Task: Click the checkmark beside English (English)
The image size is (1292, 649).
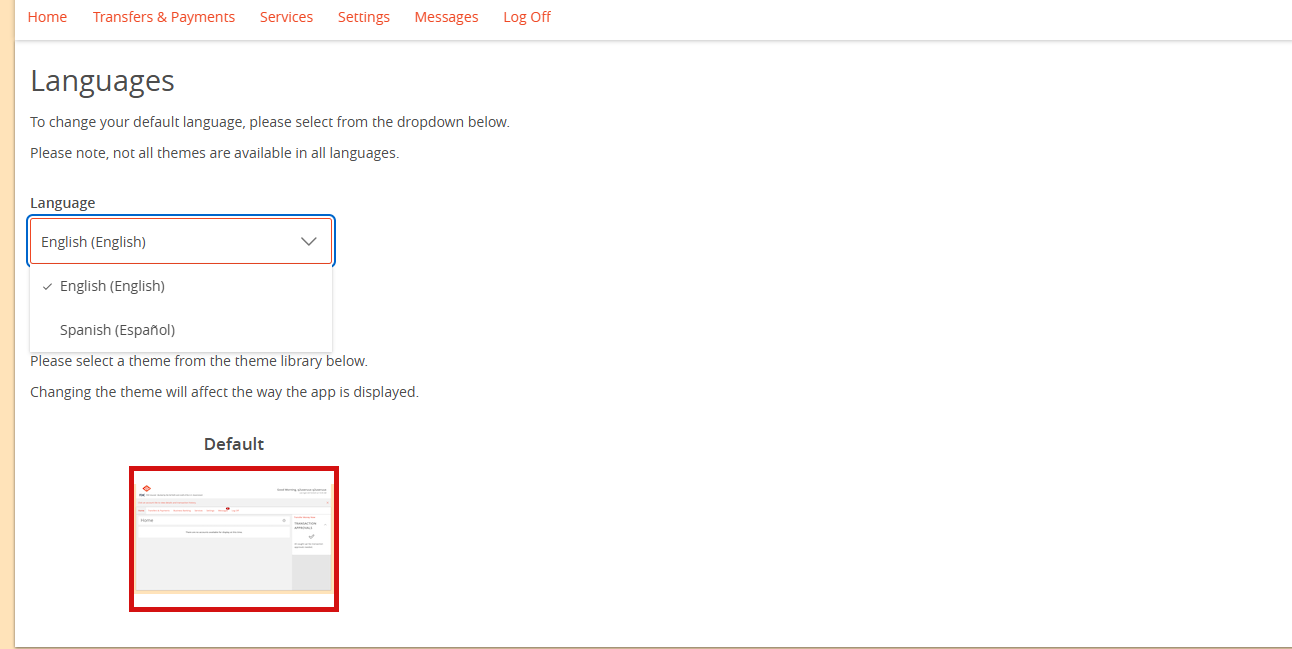Action: [x=47, y=286]
